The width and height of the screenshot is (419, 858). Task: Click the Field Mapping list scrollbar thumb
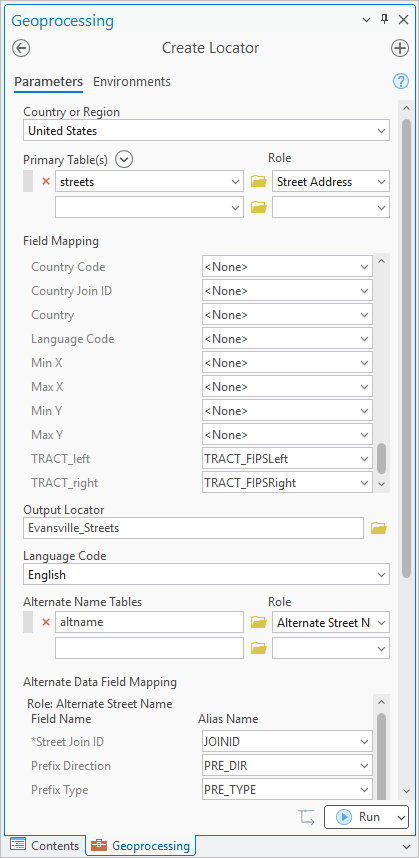tap(382, 458)
